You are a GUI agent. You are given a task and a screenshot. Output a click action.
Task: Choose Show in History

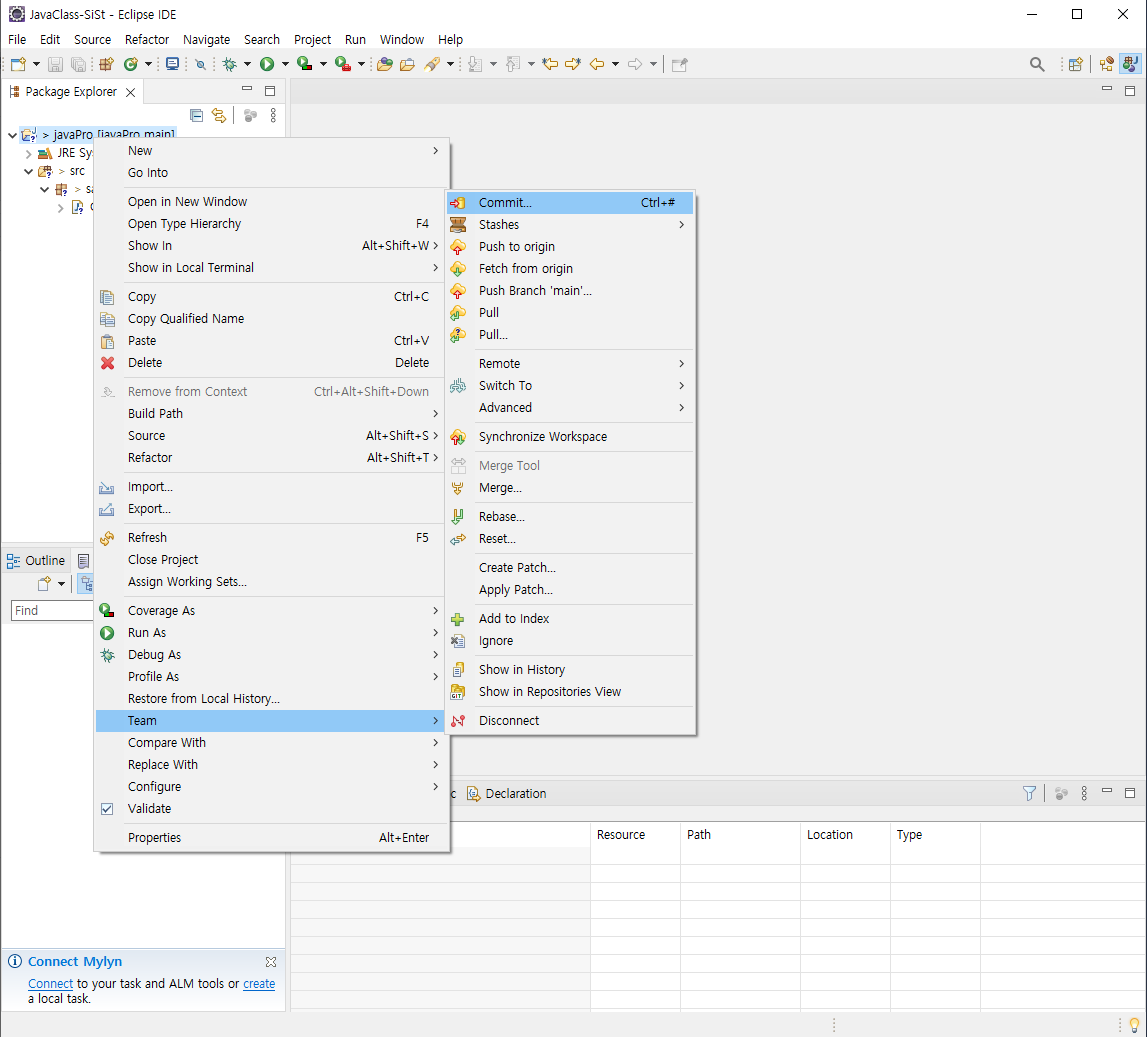pyautogui.click(x=571, y=669)
